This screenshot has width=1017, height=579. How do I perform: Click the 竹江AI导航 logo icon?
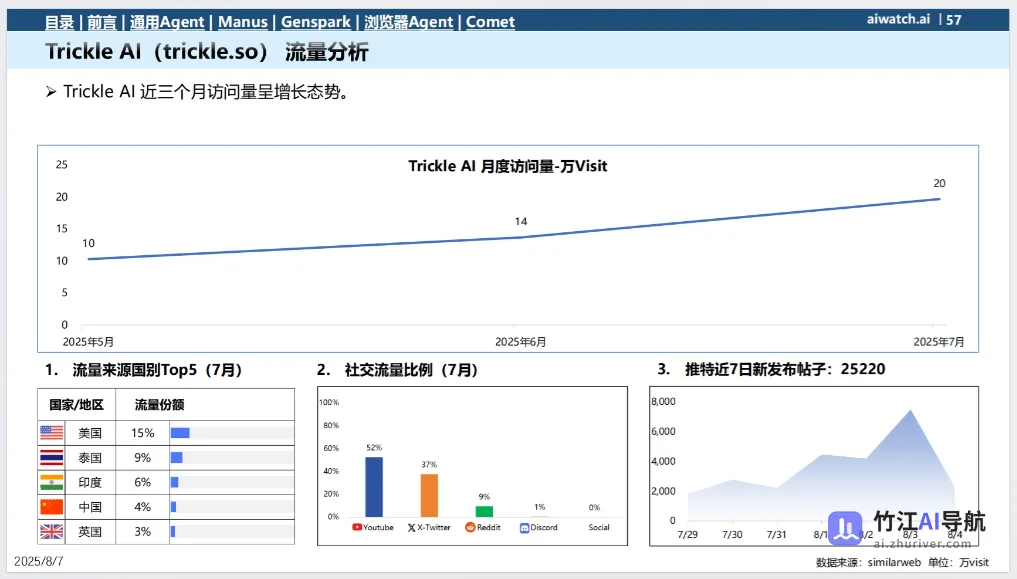(x=845, y=528)
